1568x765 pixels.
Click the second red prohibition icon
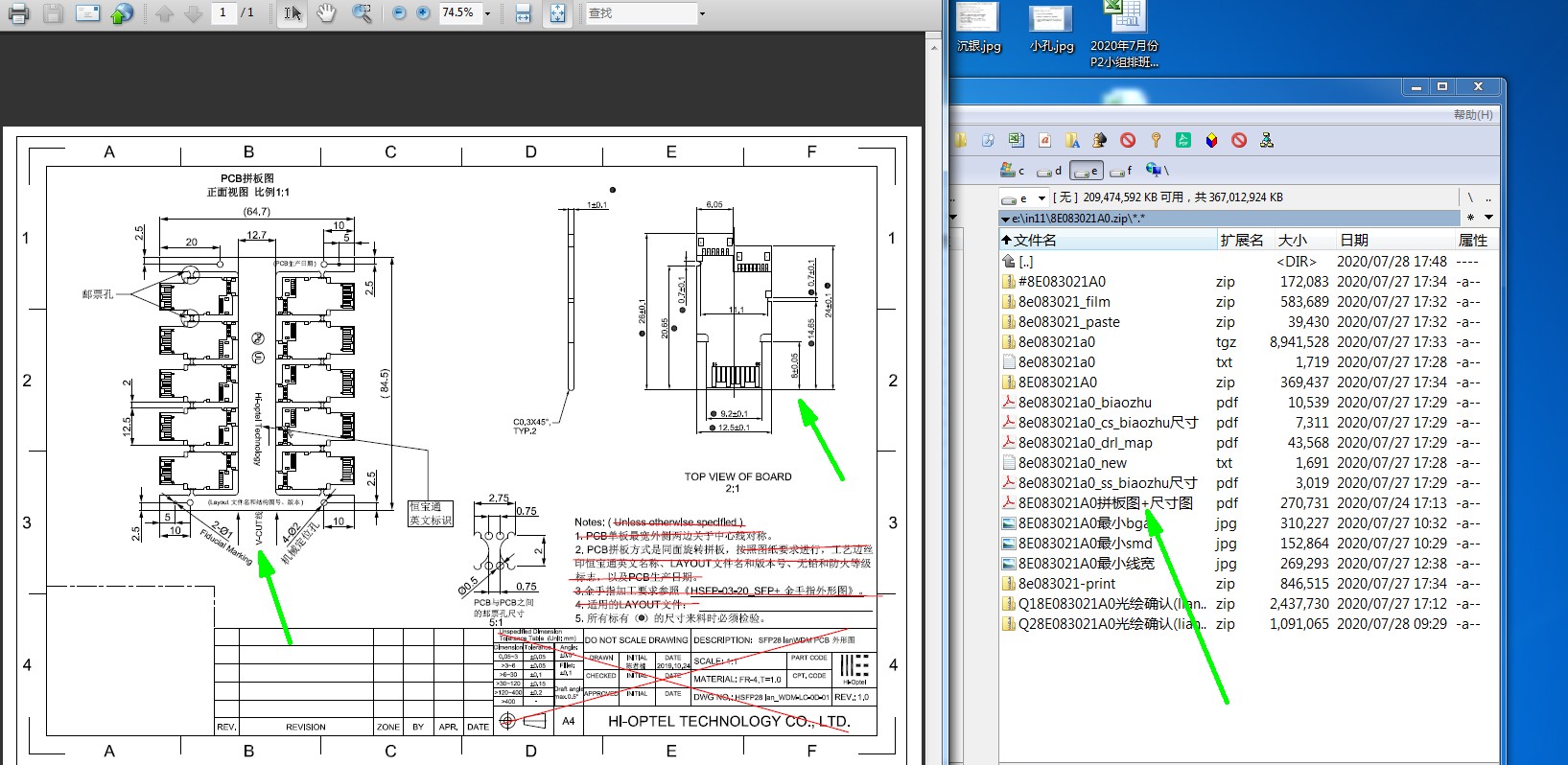(x=1239, y=140)
